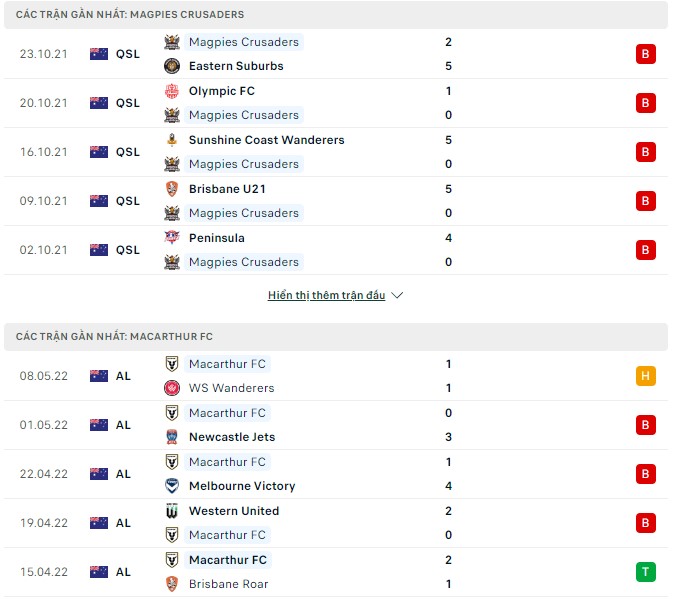Image resolution: width=676 pixels, height=601 pixels.
Task: Select the QSL league label for 16.10.21
Action: 128,152
